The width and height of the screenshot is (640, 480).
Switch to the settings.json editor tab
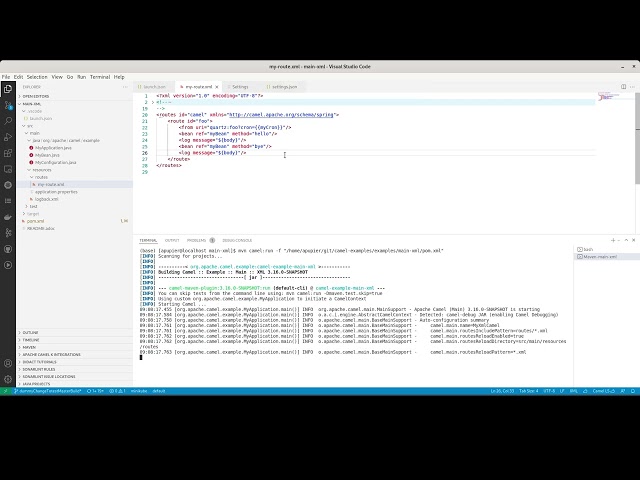click(284, 87)
